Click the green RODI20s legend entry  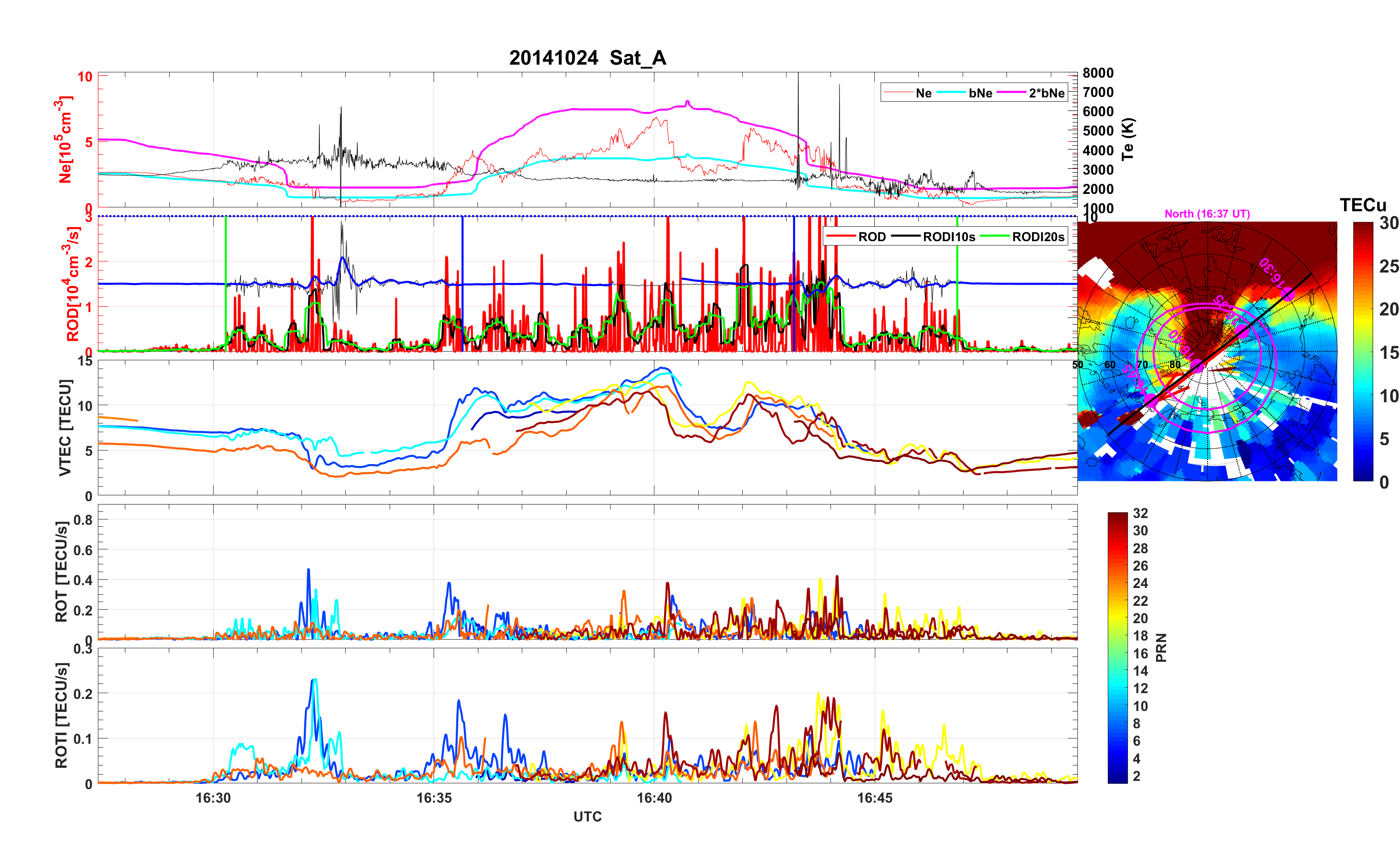click(x=995, y=236)
